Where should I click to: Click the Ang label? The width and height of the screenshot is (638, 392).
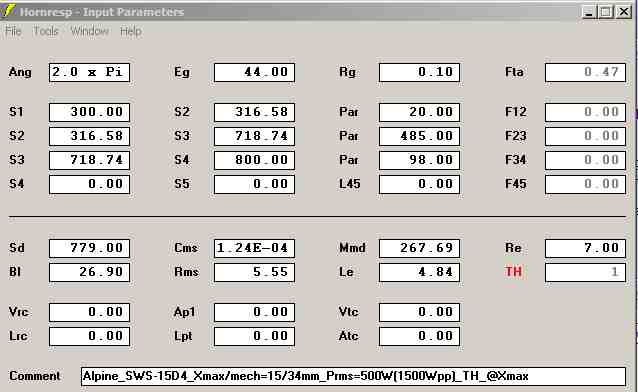(20, 72)
